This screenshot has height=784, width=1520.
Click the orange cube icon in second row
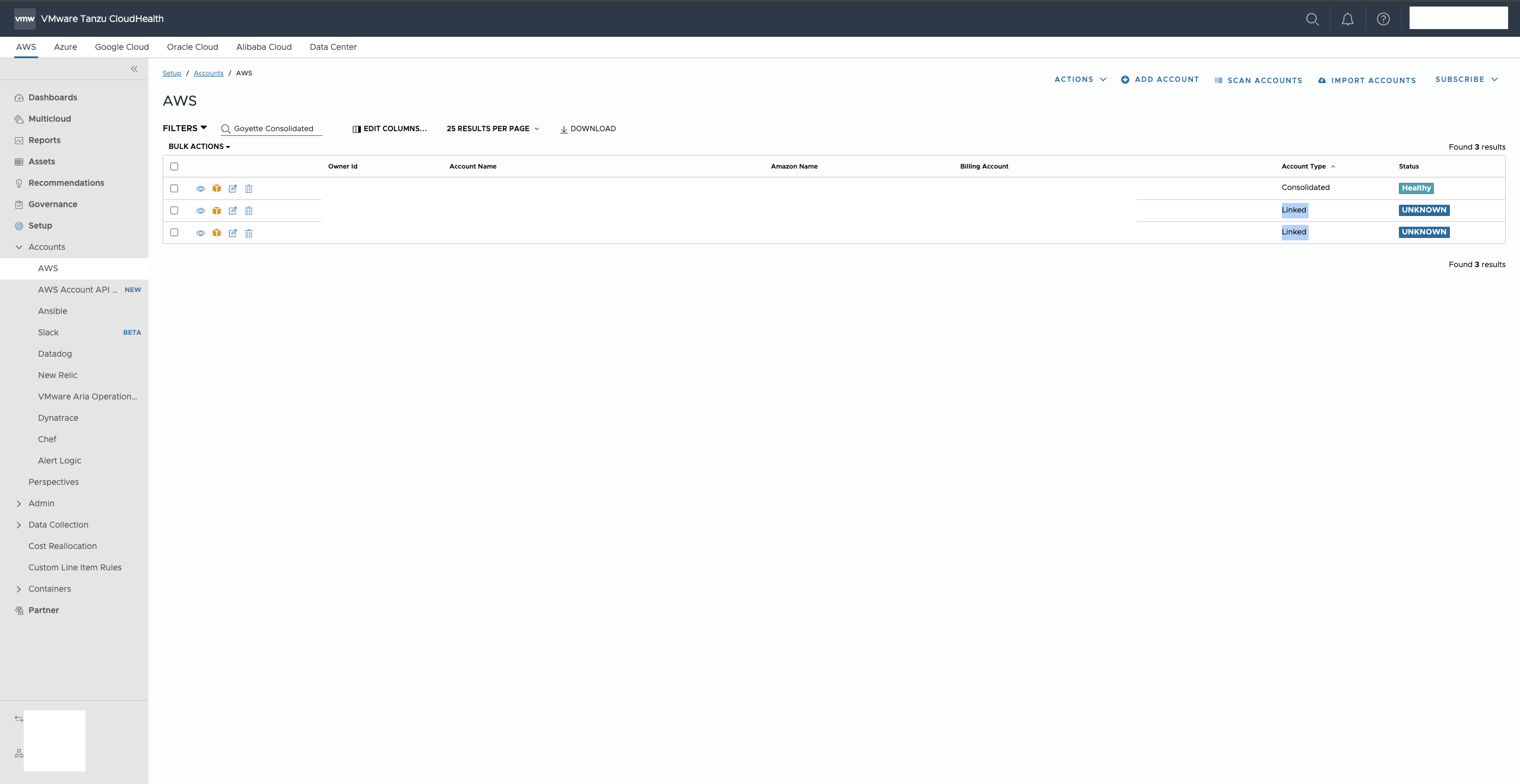click(217, 211)
